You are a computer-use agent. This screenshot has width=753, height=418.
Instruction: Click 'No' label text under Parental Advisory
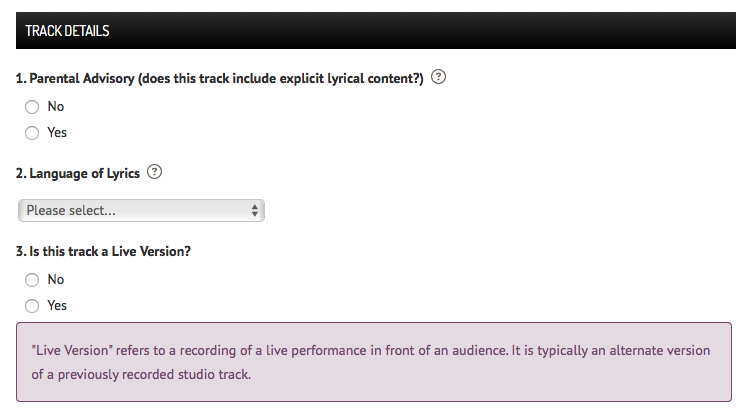(x=56, y=107)
